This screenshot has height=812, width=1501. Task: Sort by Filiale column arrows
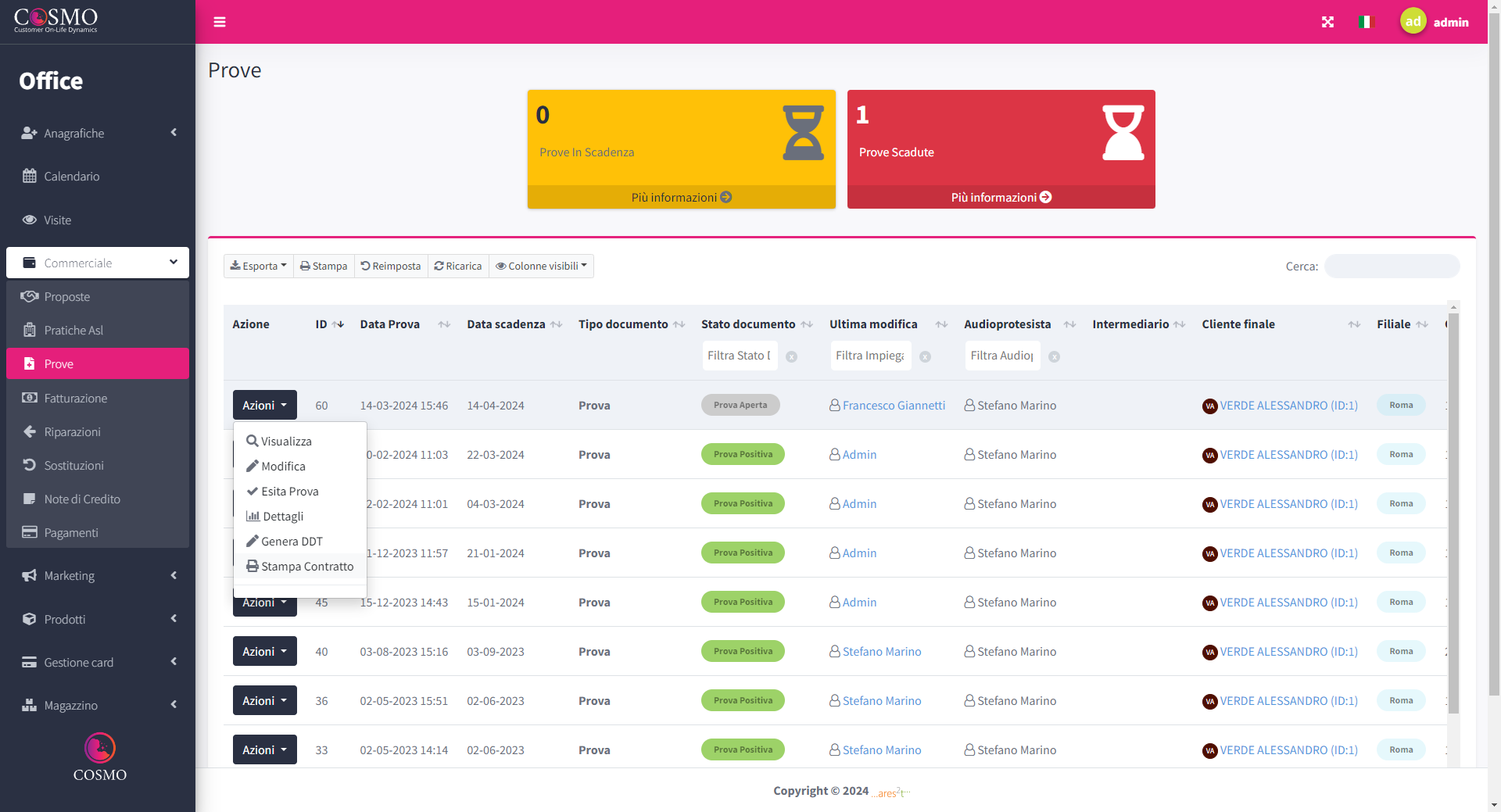[x=1421, y=324]
